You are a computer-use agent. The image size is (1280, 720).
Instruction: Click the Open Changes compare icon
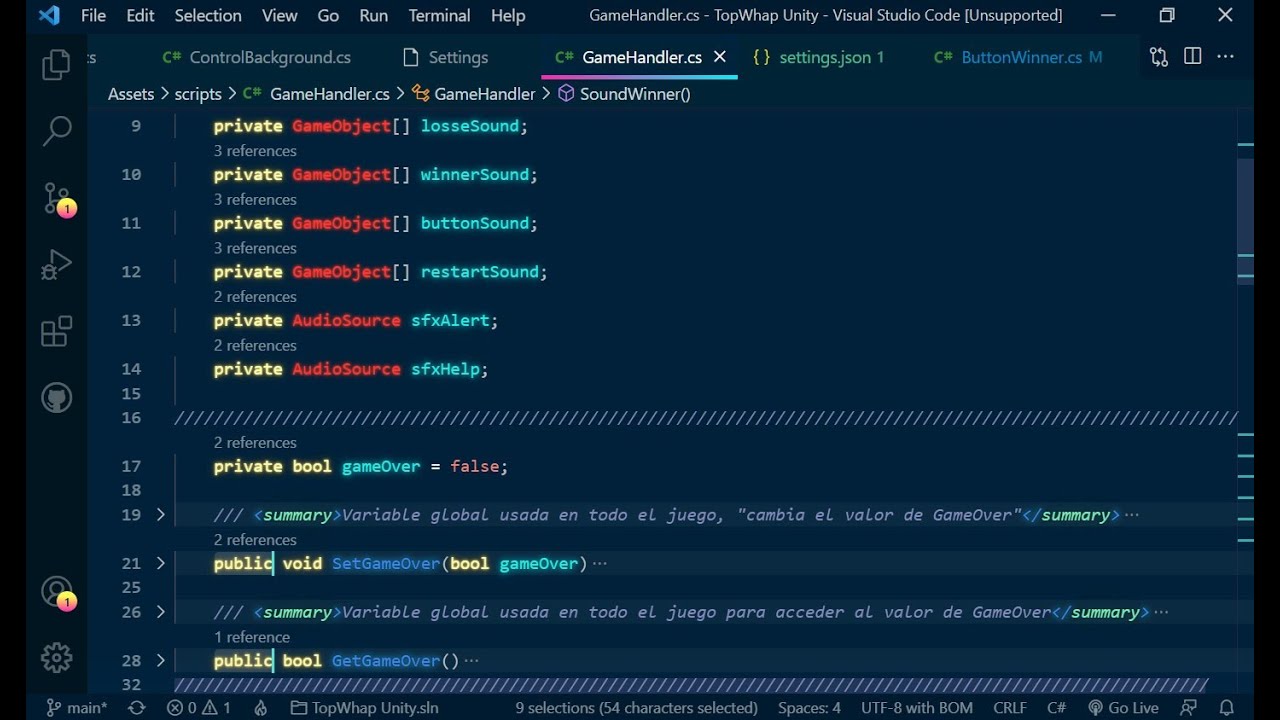[x=1159, y=57]
